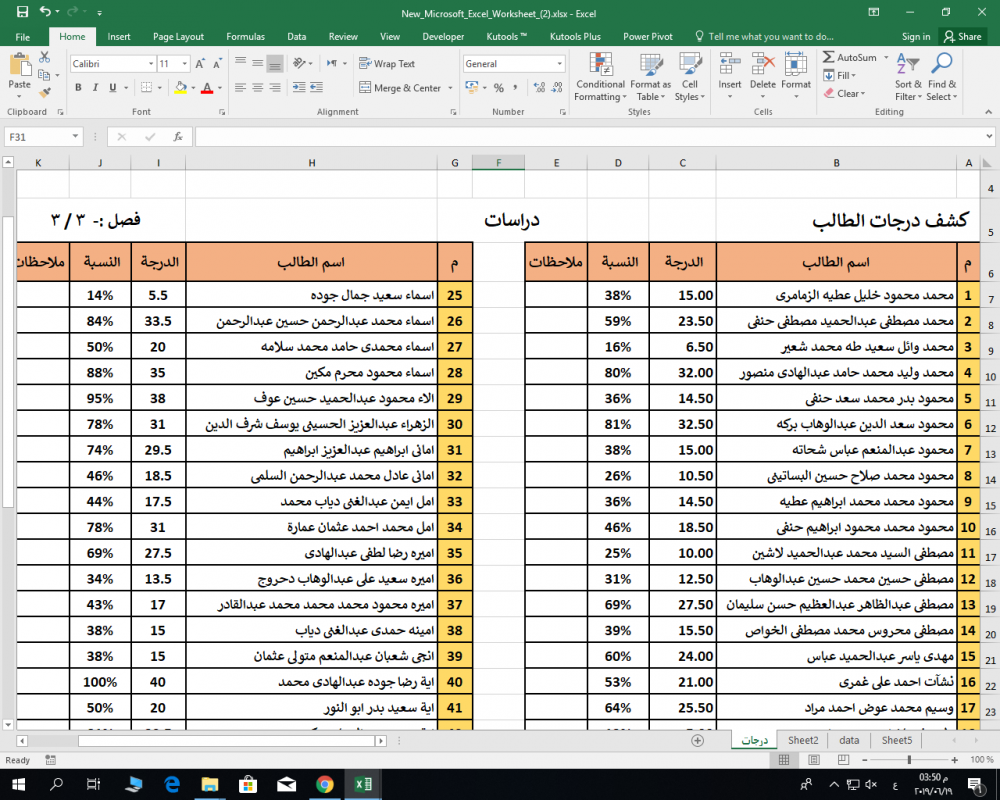Expand Merge & Center dropdown arrow
Image resolution: width=1000 pixels, height=800 pixels.
[x=450, y=88]
